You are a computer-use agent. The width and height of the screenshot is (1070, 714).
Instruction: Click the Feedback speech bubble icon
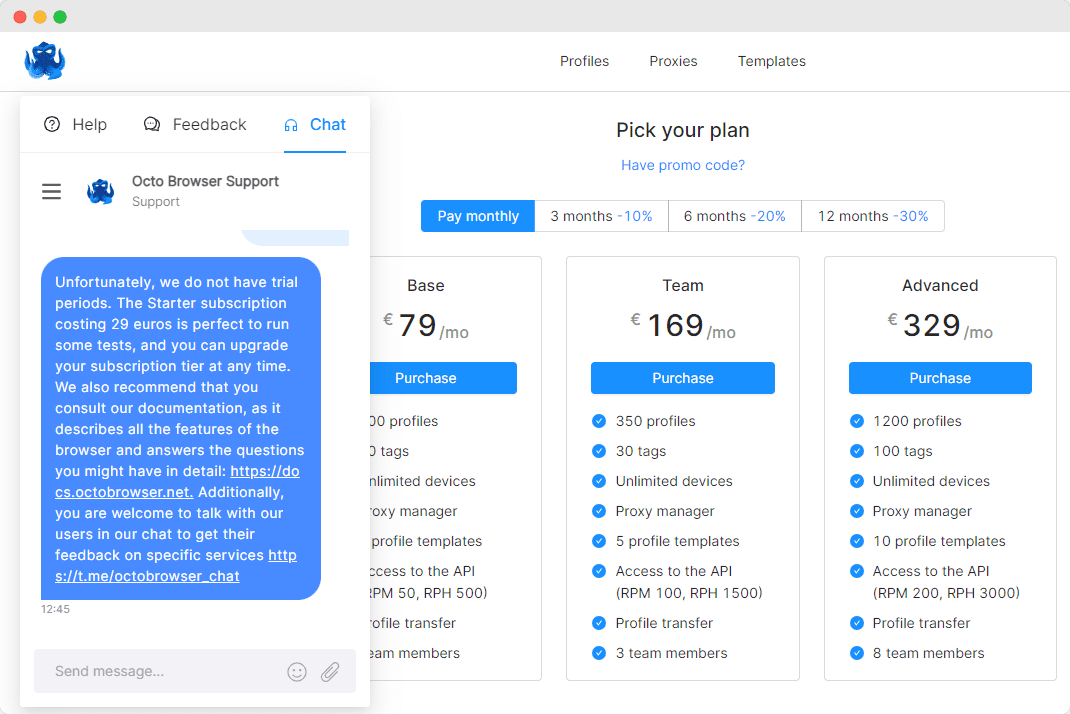tap(152, 124)
